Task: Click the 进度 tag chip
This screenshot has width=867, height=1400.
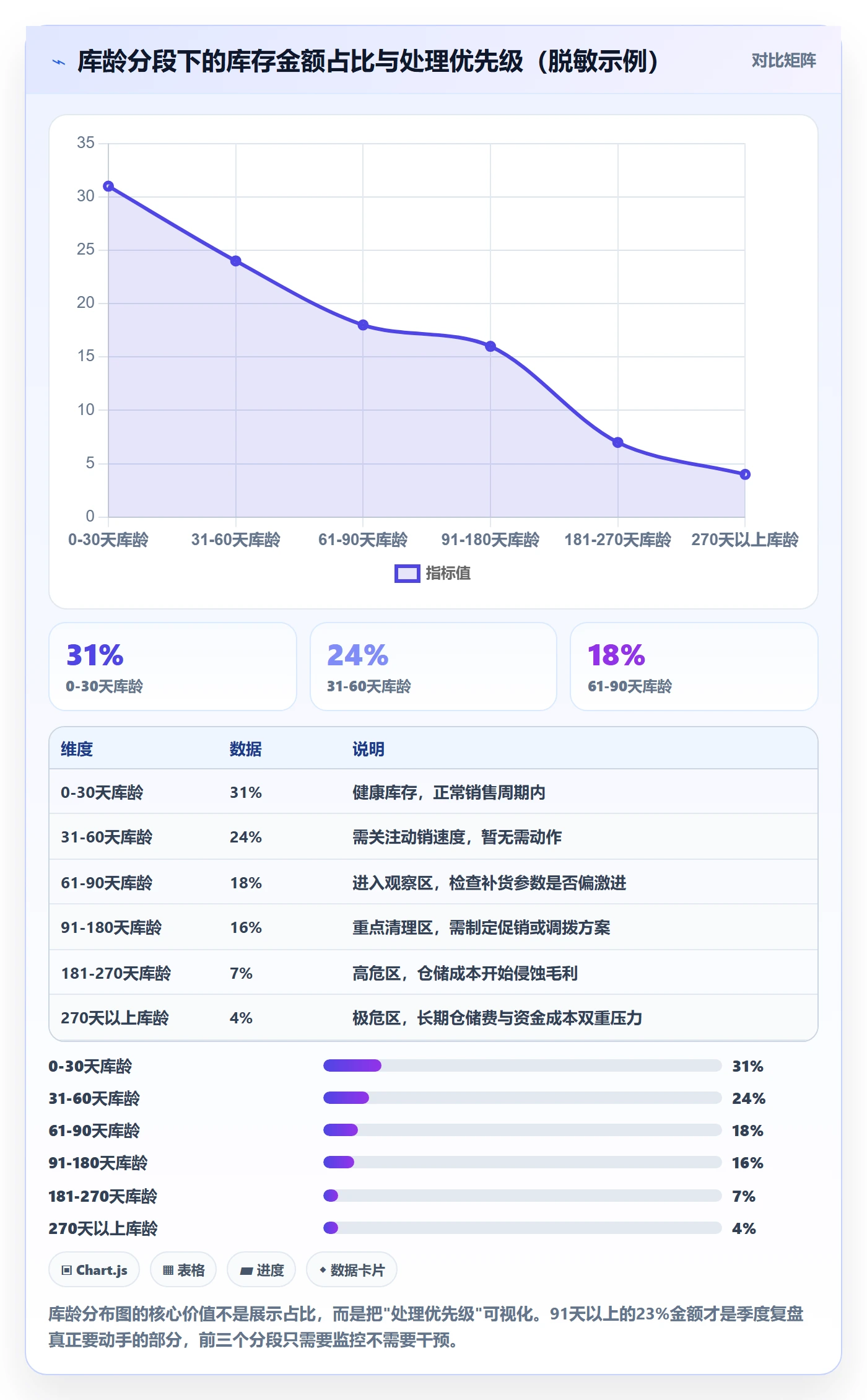Action: pyautogui.click(x=261, y=1270)
